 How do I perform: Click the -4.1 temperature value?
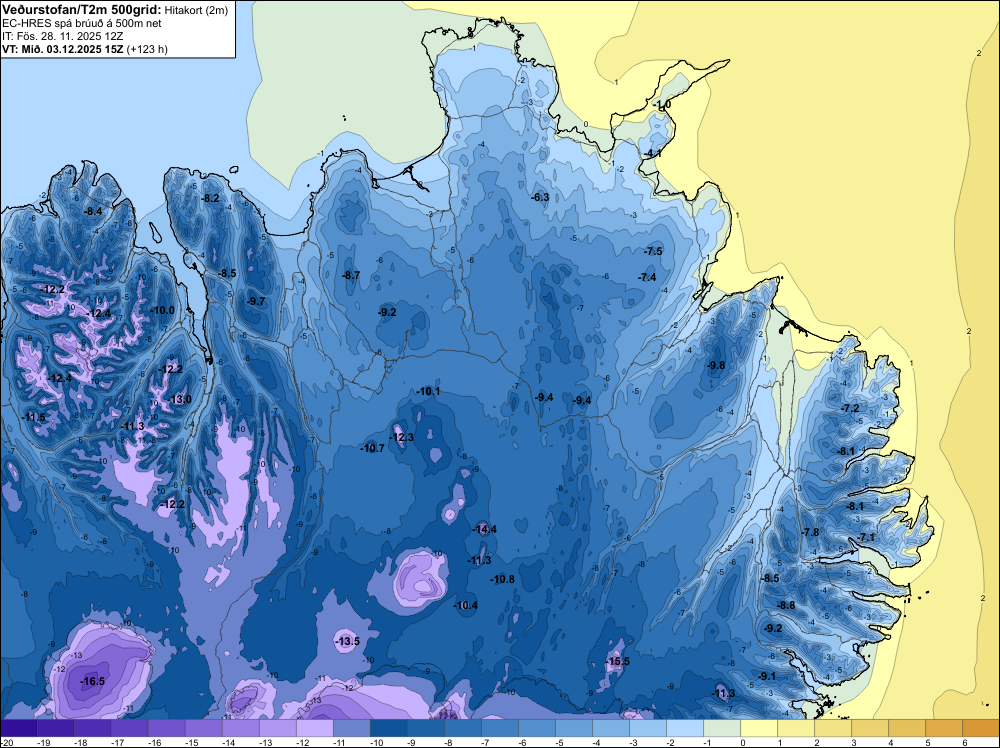point(652,154)
